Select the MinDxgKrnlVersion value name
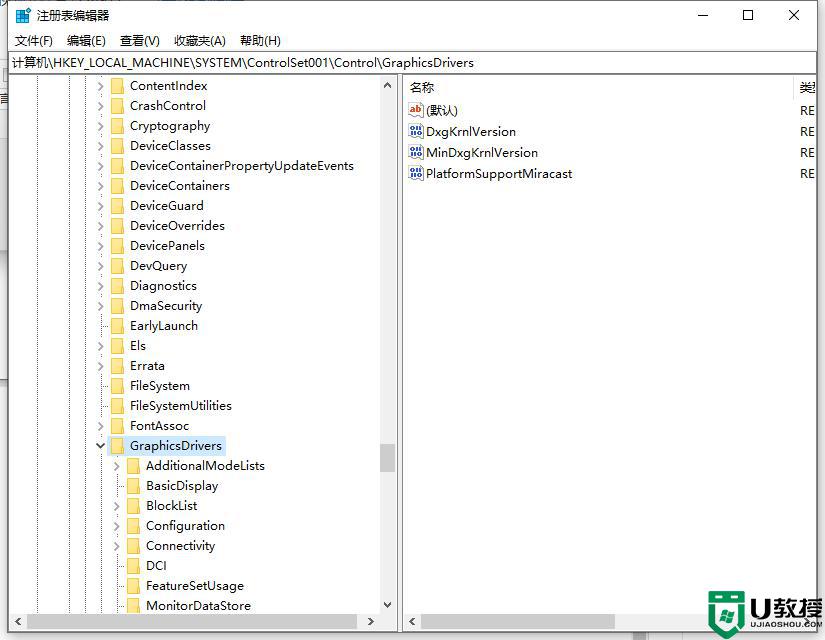825x640 pixels. [x=481, y=153]
